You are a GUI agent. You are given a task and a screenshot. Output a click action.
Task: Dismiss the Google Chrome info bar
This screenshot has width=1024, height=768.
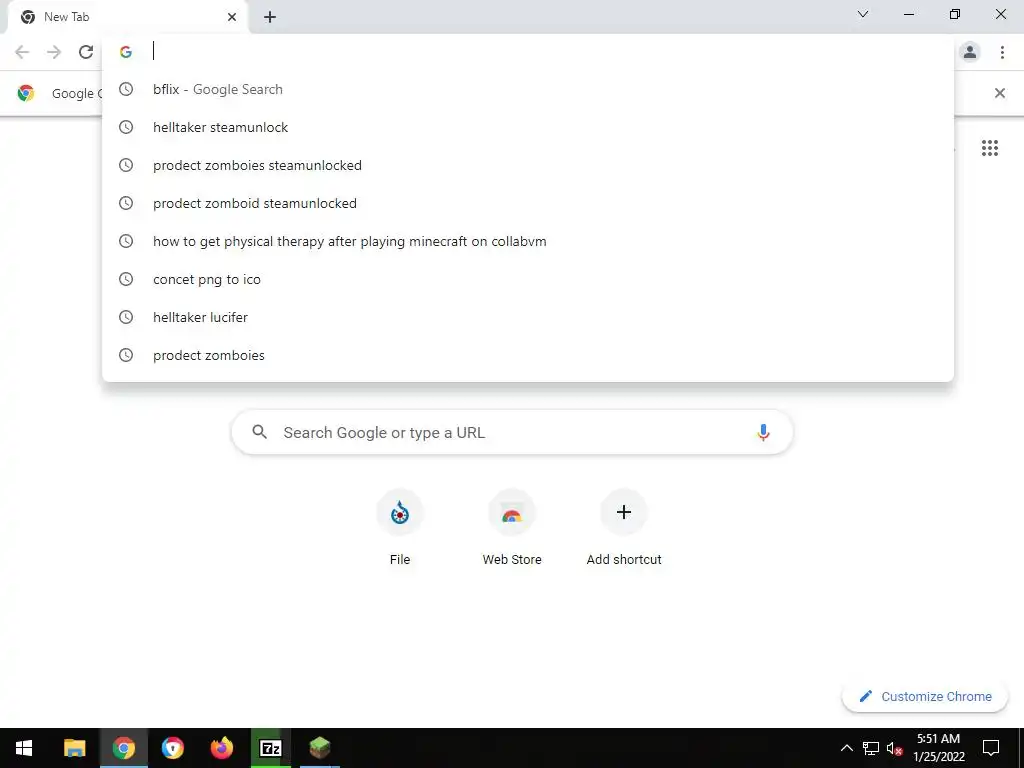click(x=999, y=93)
